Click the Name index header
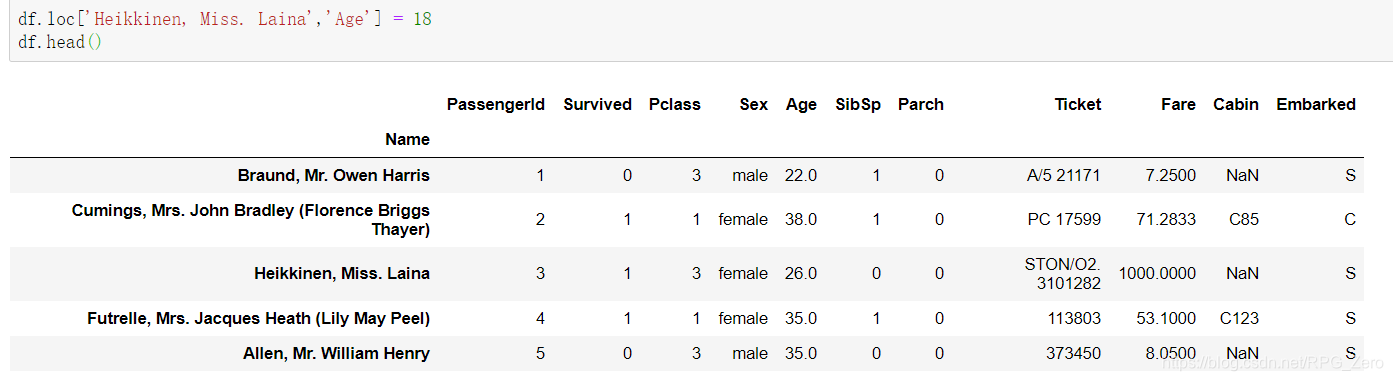Viewport: 1393px width, 381px height. 407,139
